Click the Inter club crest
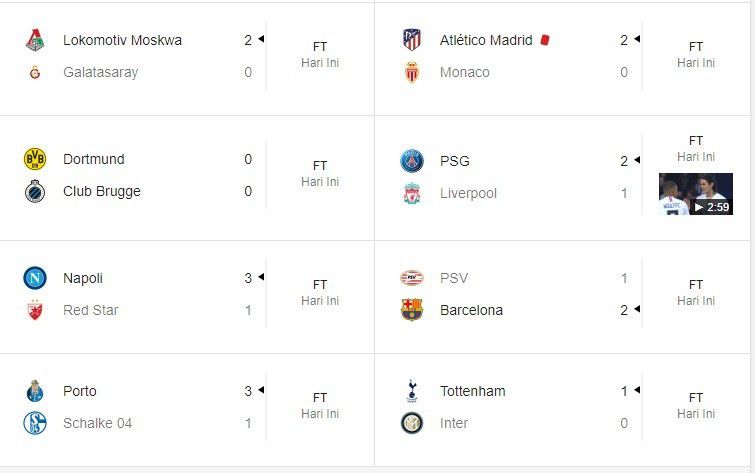755x473 pixels. (x=412, y=423)
